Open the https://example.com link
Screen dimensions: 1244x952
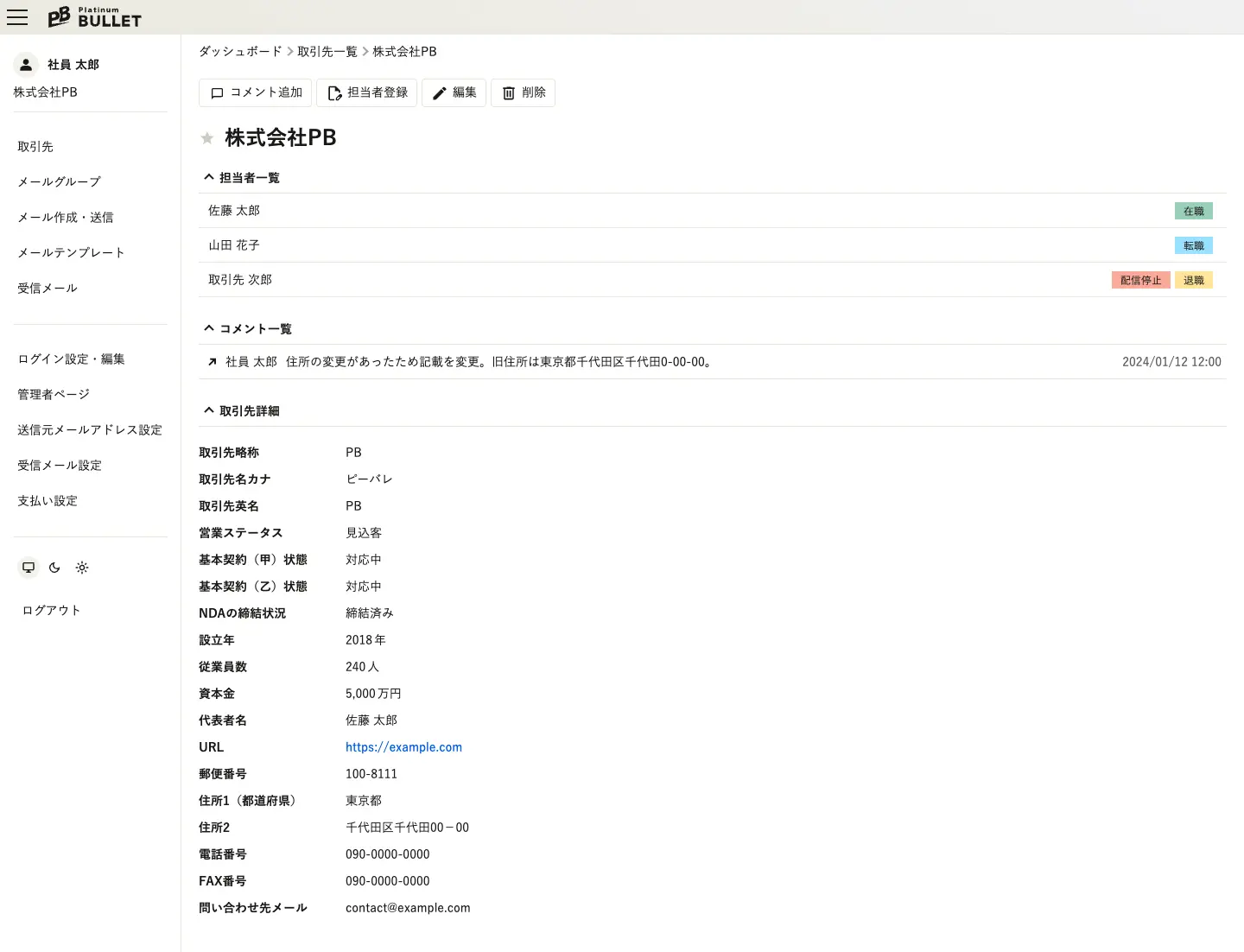coord(403,747)
